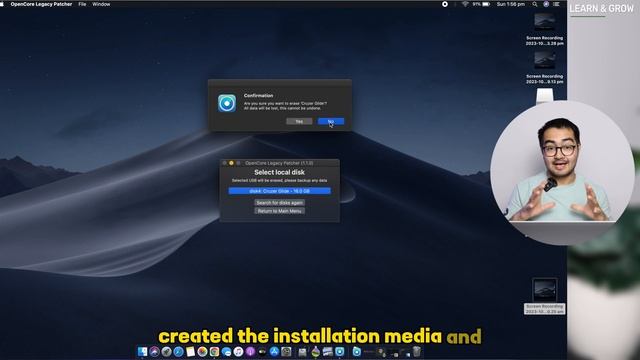Click the screen recording status icon in menu bar

pos(445,4)
